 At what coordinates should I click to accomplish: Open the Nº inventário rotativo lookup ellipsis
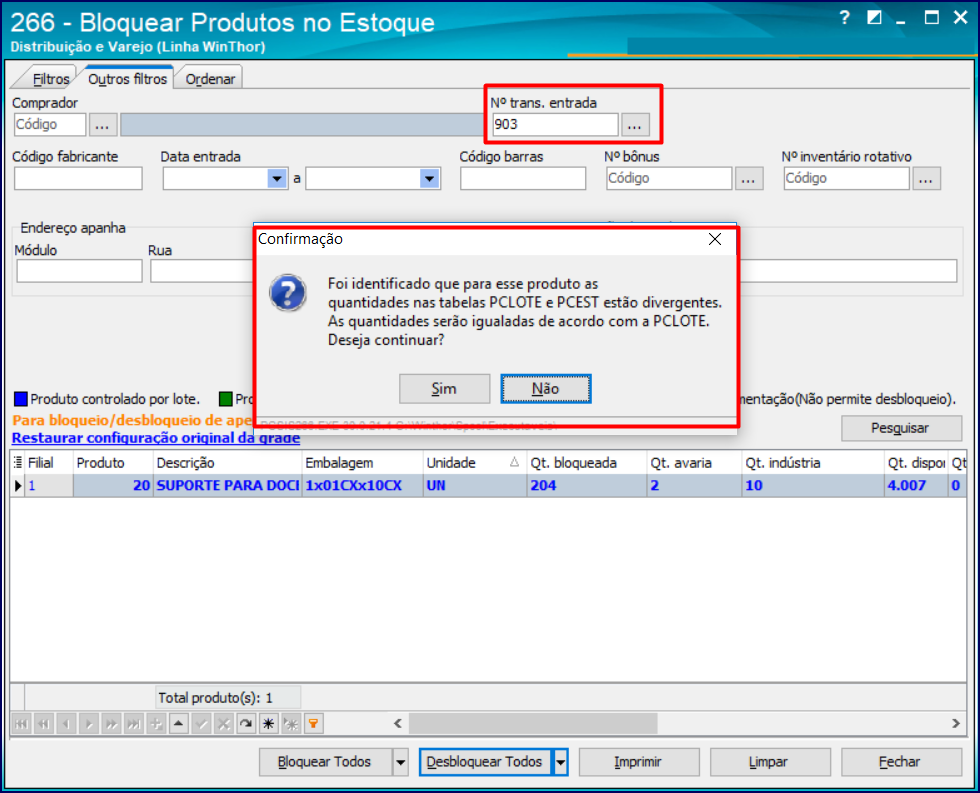point(926,179)
